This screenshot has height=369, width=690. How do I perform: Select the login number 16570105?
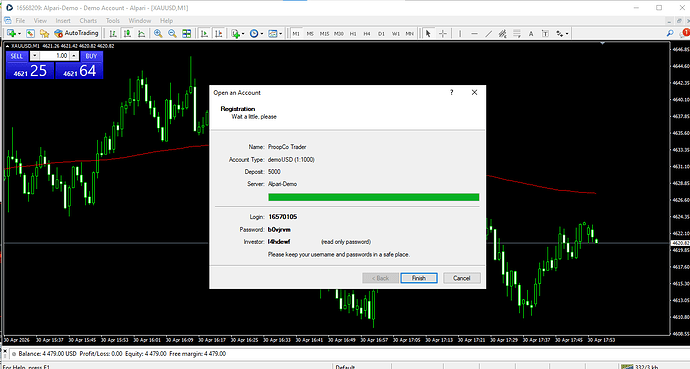pyautogui.click(x=283, y=217)
